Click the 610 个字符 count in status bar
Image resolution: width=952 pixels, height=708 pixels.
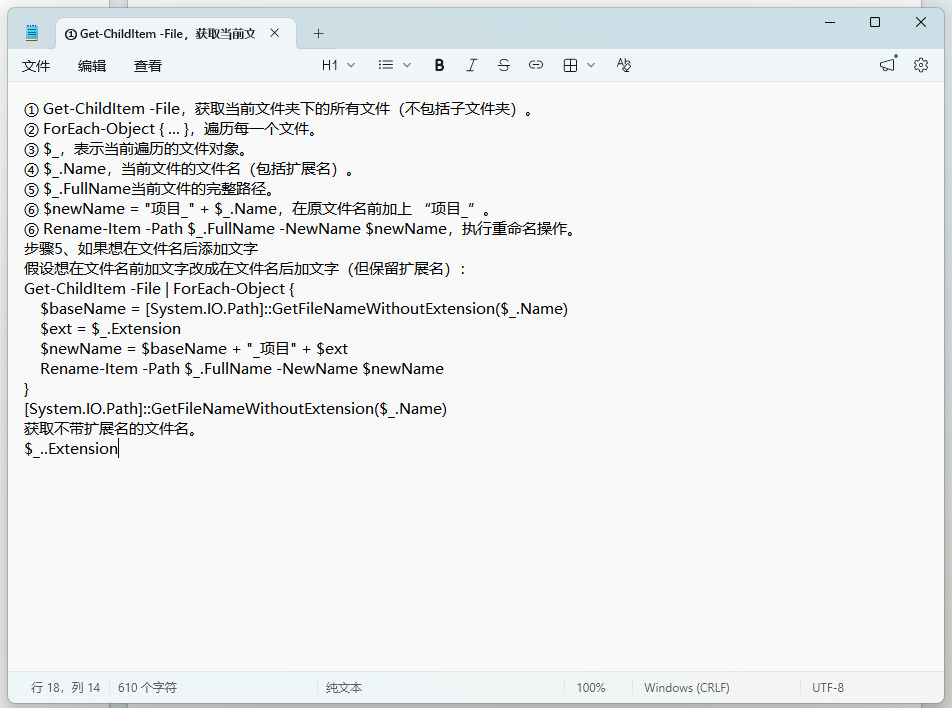147,687
